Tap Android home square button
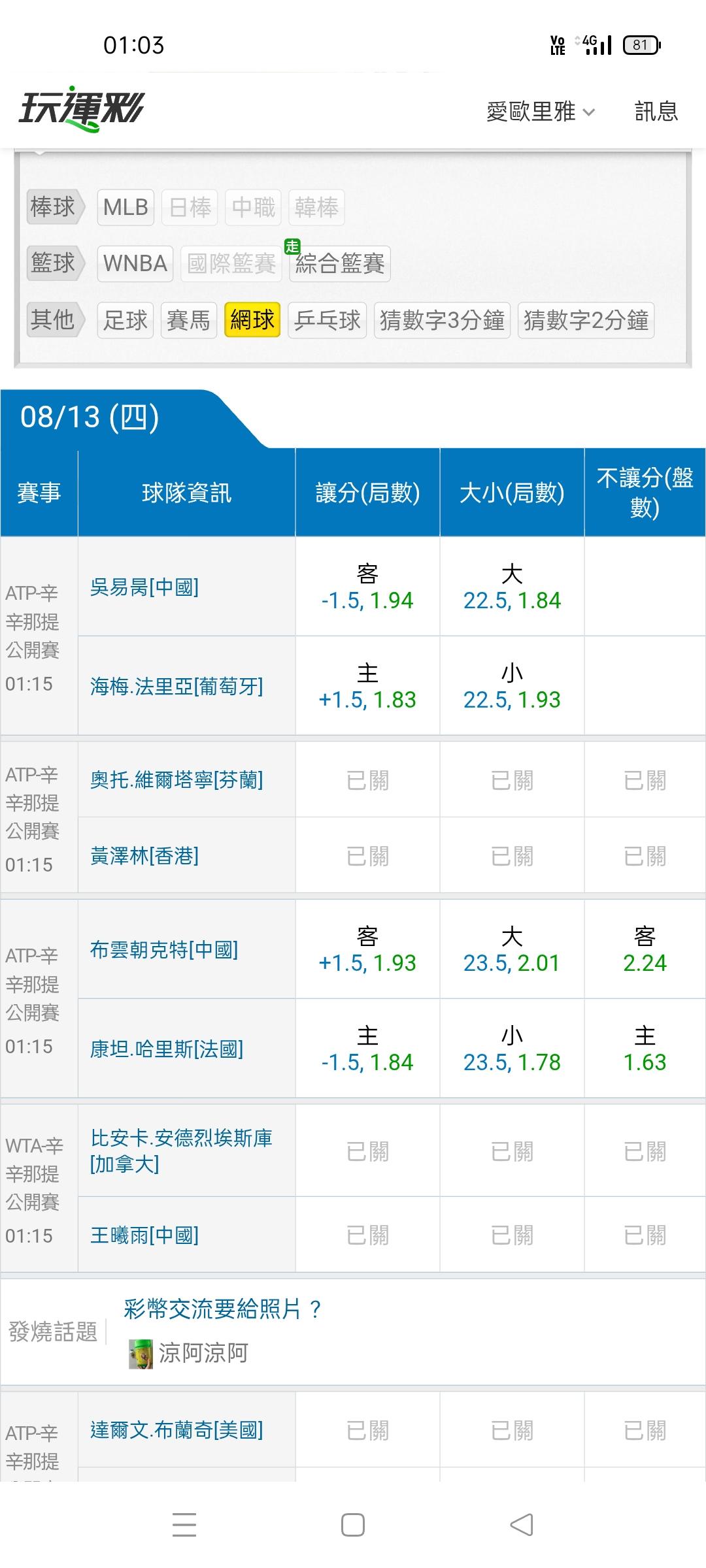This screenshot has height=1568, width=706. pyautogui.click(x=353, y=1526)
